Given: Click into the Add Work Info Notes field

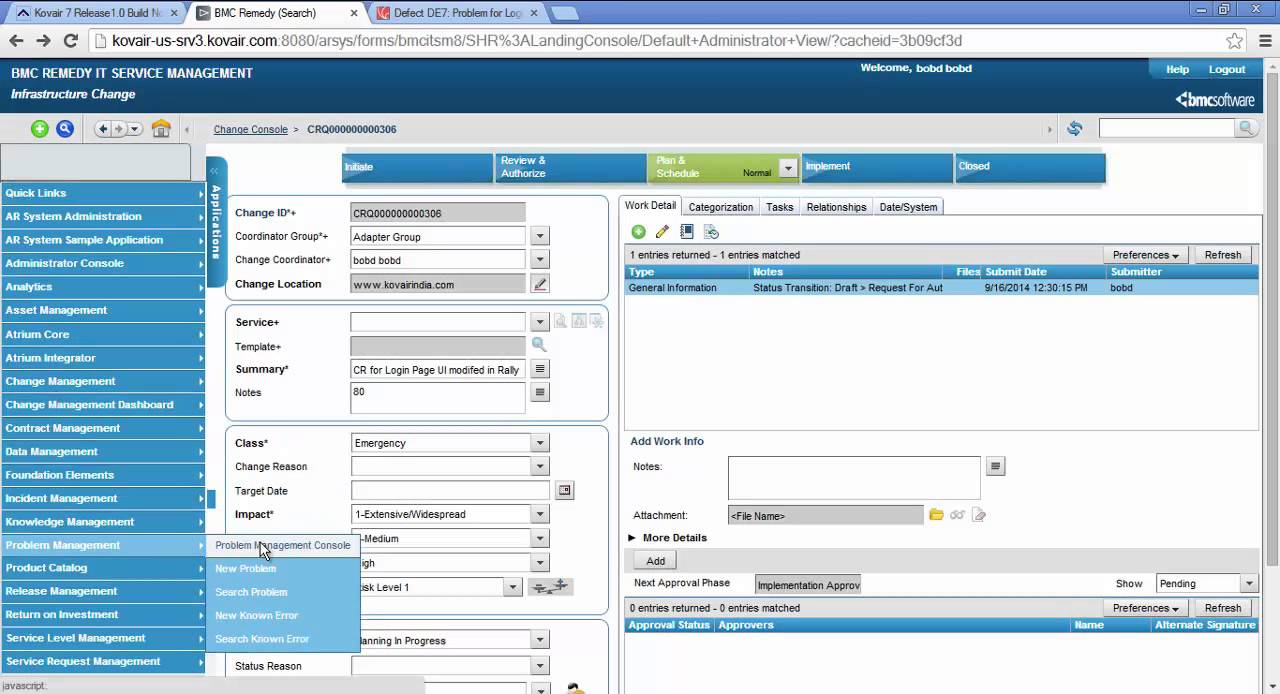Looking at the screenshot, I should point(854,478).
